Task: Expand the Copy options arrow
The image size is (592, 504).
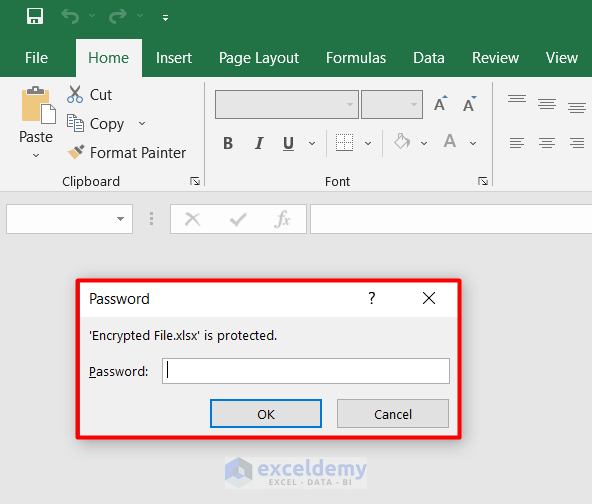Action: click(x=142, y=123)
